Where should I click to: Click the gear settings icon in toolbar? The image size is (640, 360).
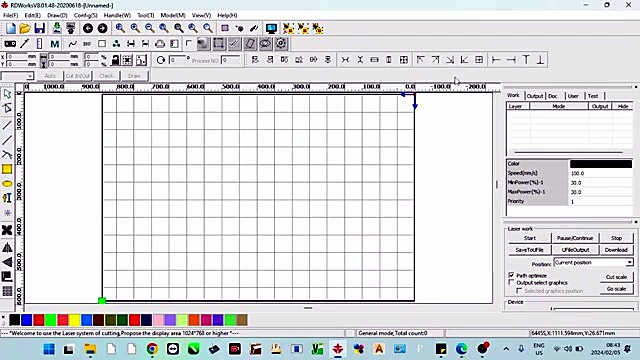pos(281,43)
